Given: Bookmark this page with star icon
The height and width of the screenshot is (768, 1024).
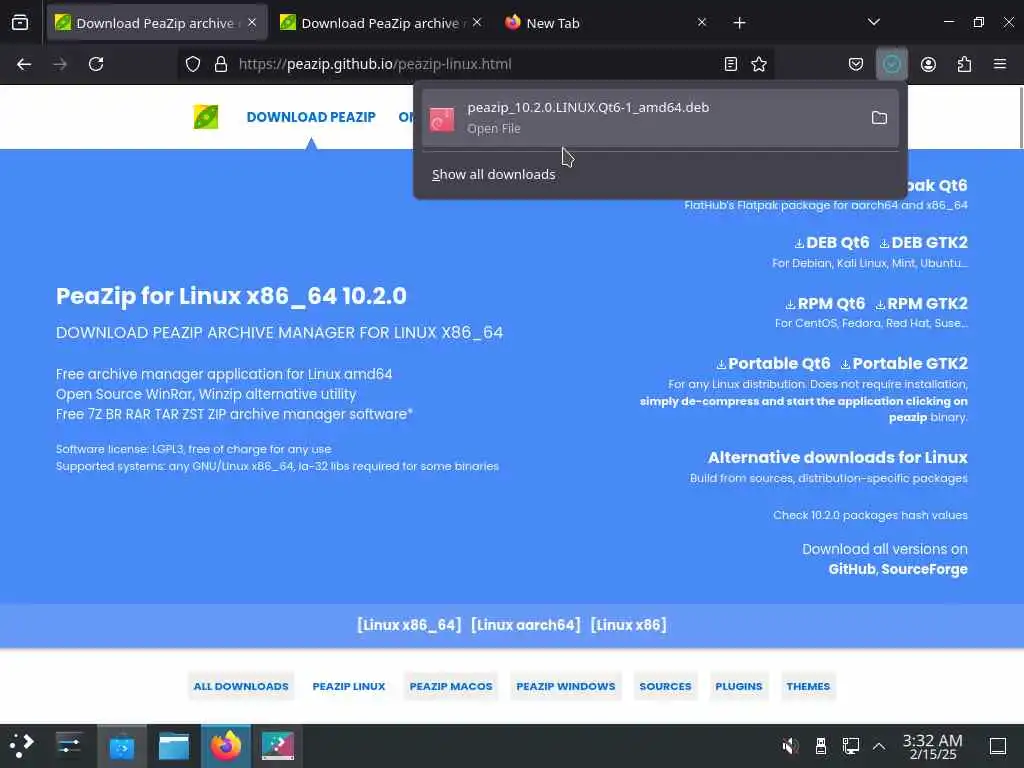Looking at the screenshot, I should [759, 64].
